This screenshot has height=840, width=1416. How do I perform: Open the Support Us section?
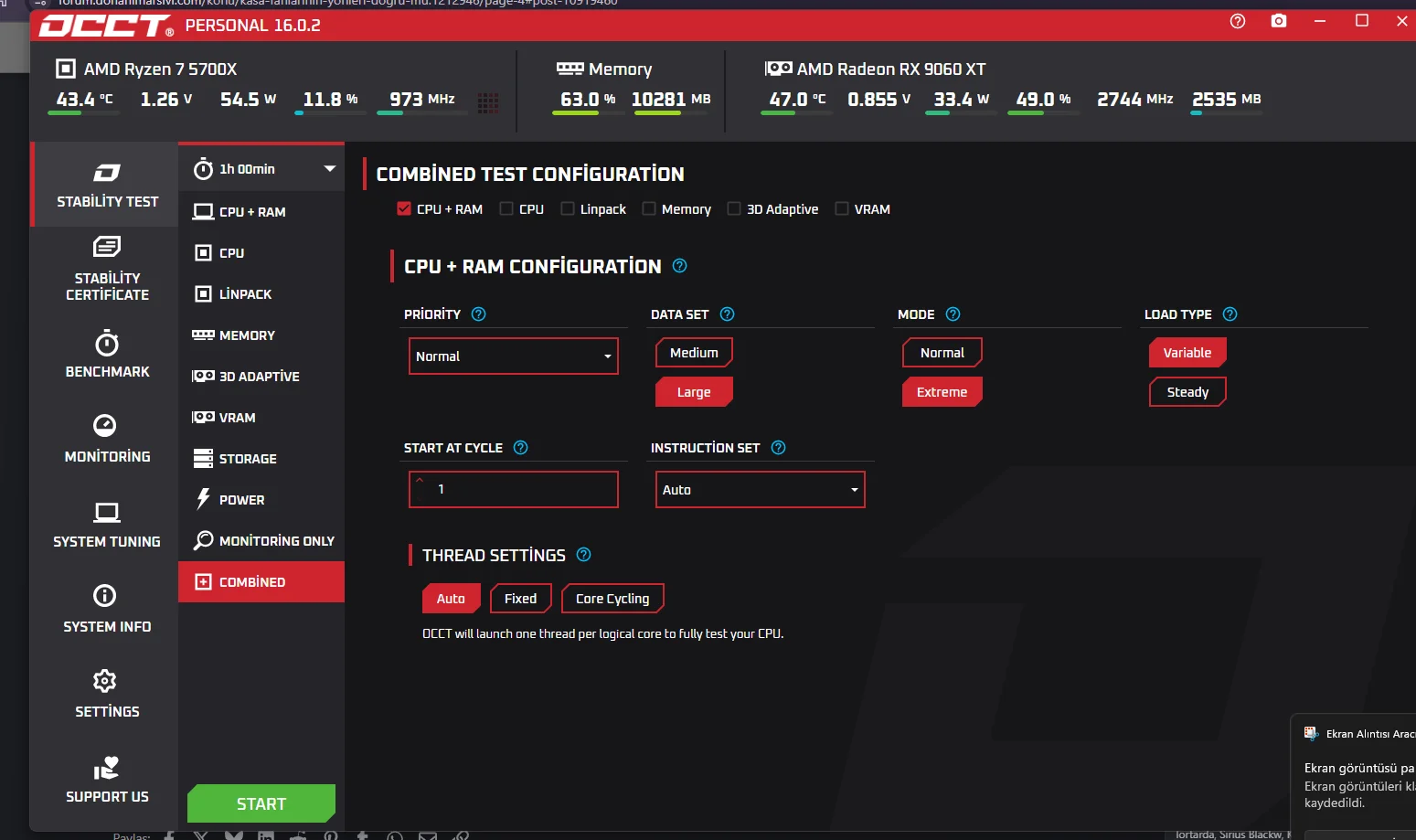point(107,780)
